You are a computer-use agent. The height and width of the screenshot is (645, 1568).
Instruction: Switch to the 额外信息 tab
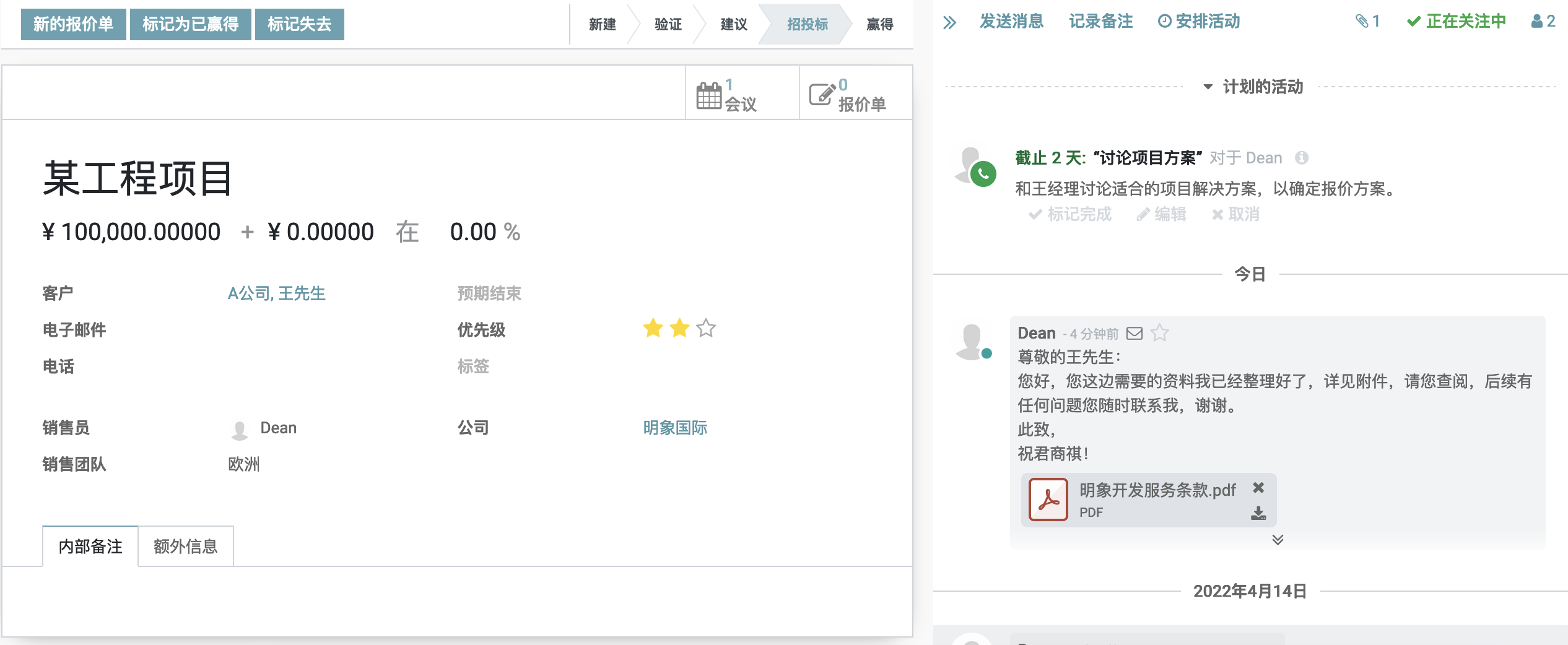click(185, 546)
